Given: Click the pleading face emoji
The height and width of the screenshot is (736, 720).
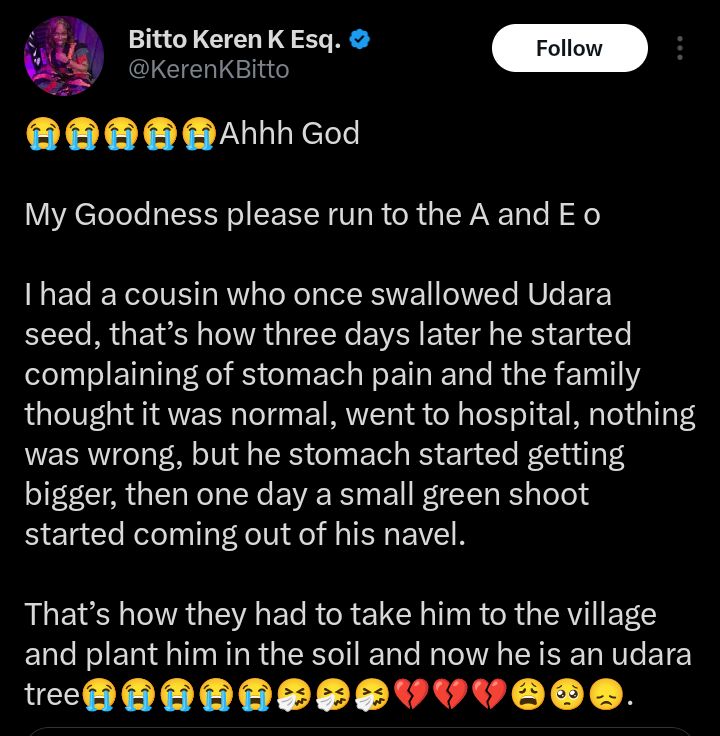Looking at the screenshot, I should click(565, 694).
